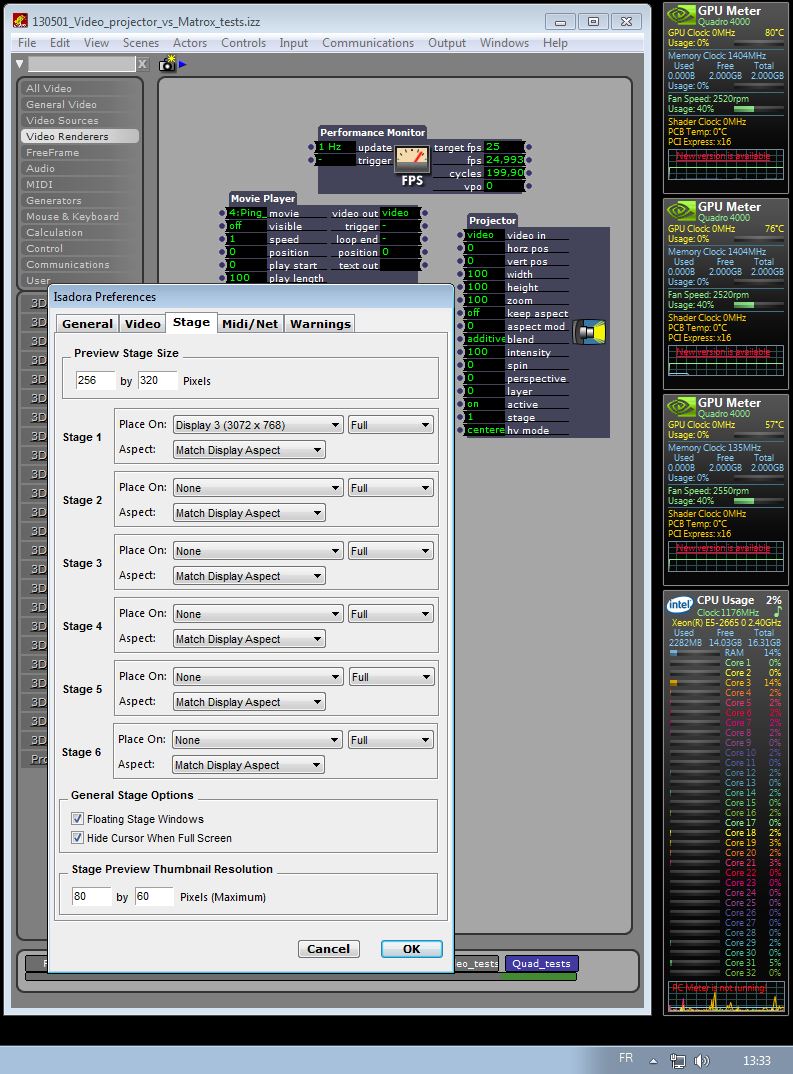This screenshot has width=793, height=1074.
Task: Open Stage 1 Place On display dropdown
Action: 258,425
